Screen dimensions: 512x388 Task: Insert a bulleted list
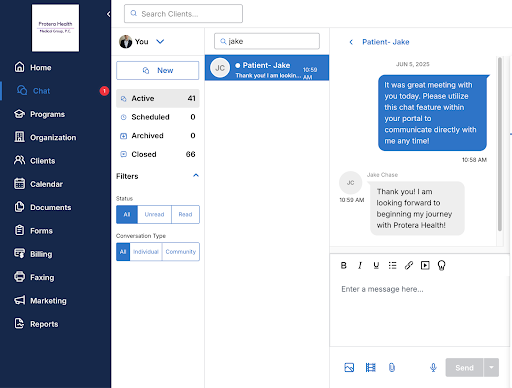coord(393,265)
